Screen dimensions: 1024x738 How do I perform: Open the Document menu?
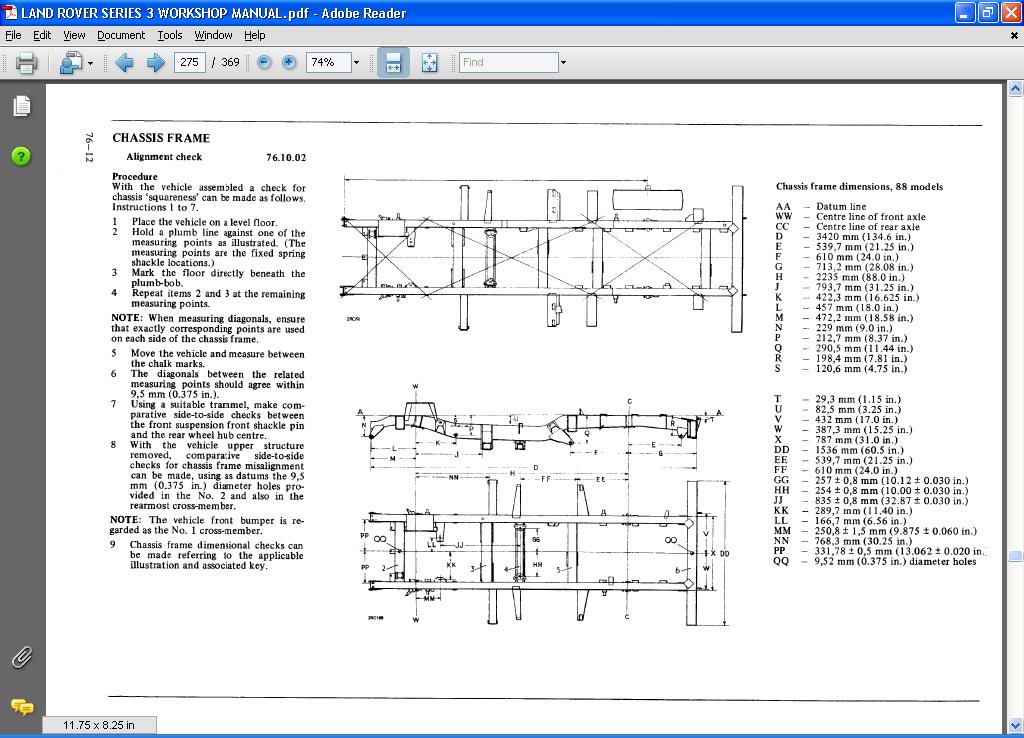pyautogui.click(x=121, y=35)
